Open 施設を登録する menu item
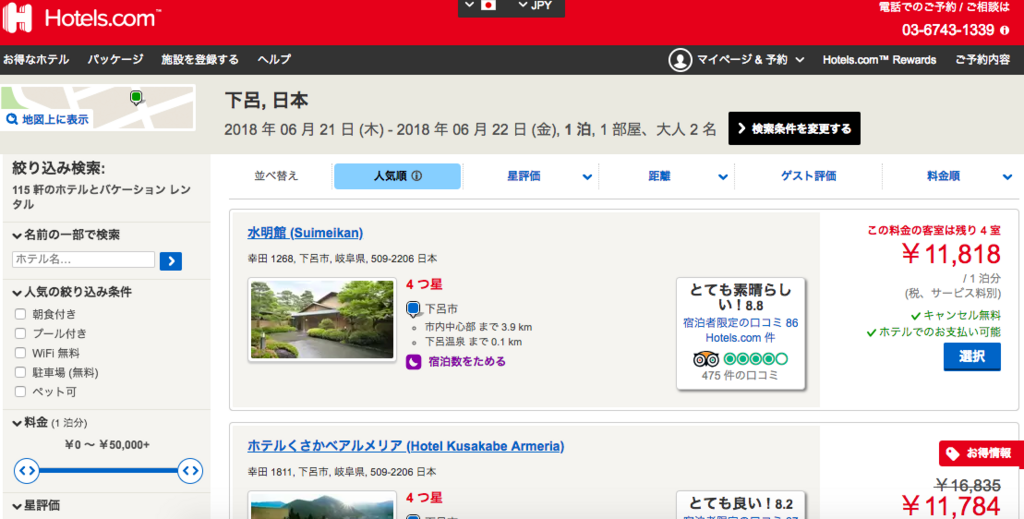The image size is (1024, 519). pyautogui.click(x=200, y=59)
